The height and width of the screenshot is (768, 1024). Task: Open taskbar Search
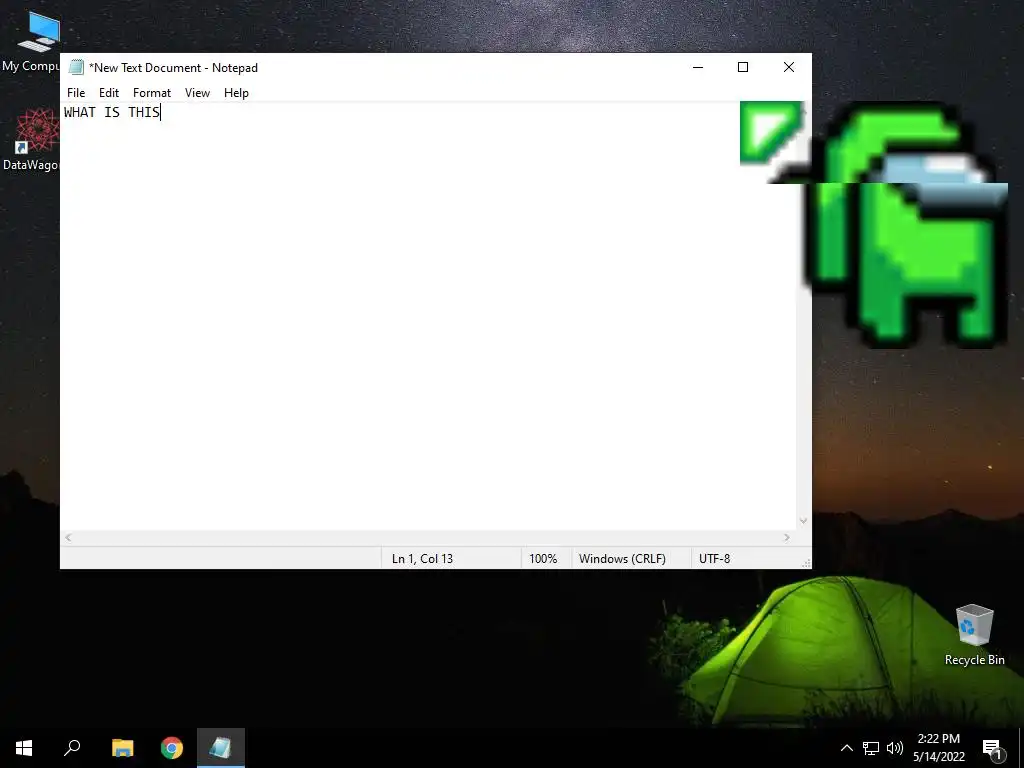coord(72,748)
